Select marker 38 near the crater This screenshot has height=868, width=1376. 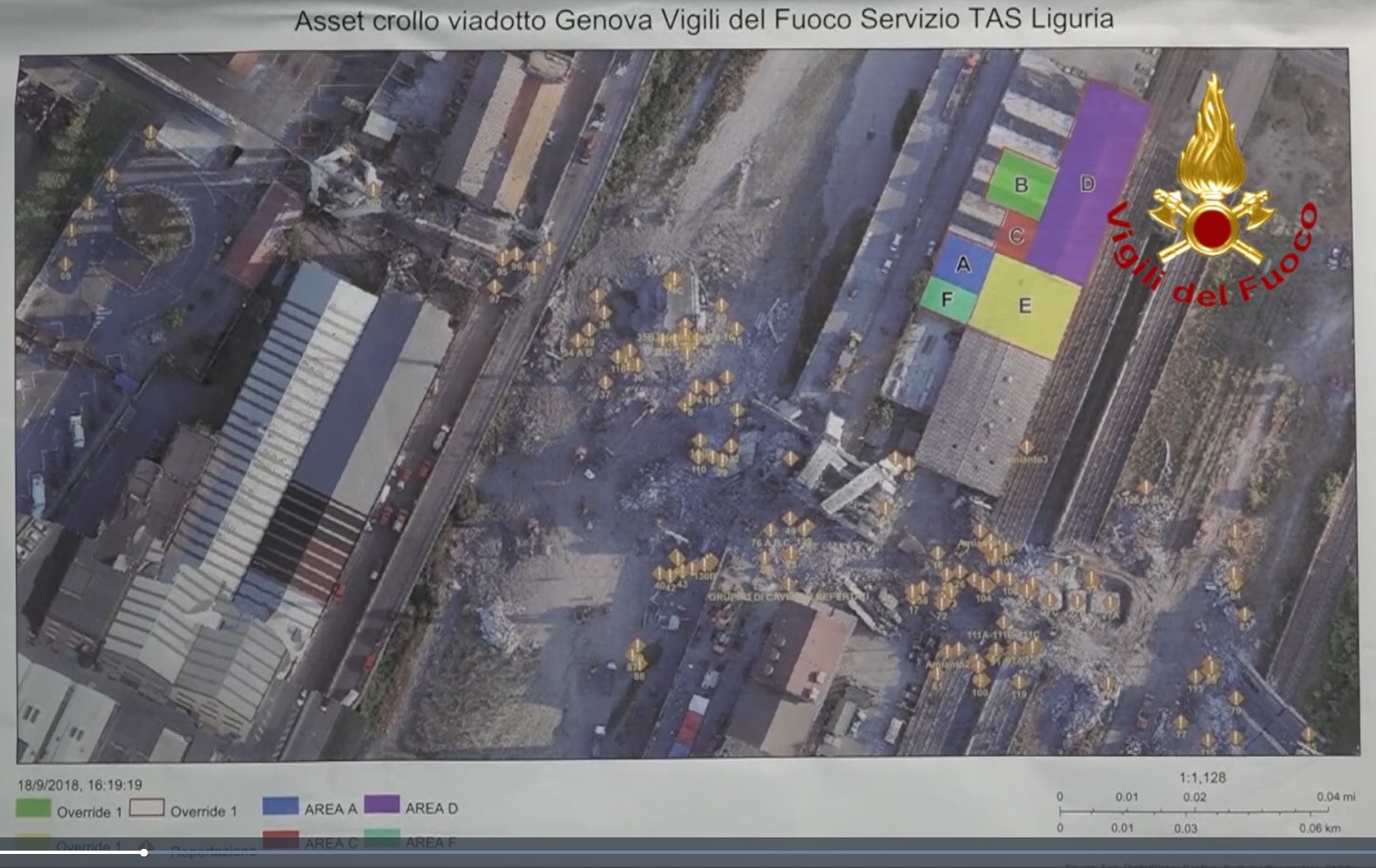pos(603,313)
